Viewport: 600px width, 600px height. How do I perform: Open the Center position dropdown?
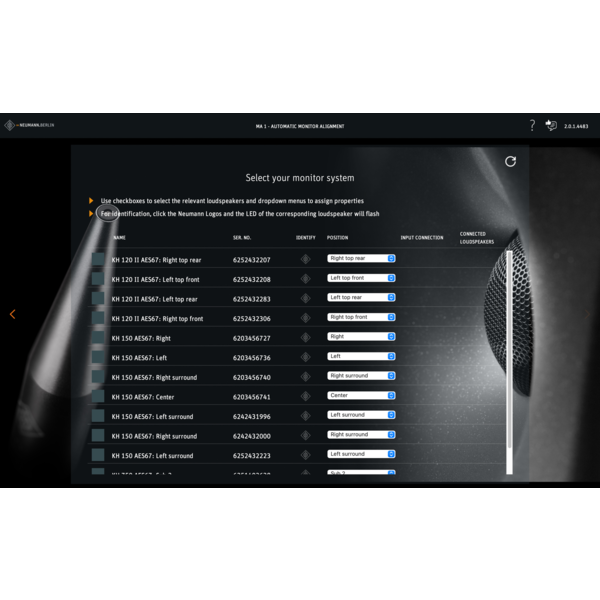(x=361, y=395)
